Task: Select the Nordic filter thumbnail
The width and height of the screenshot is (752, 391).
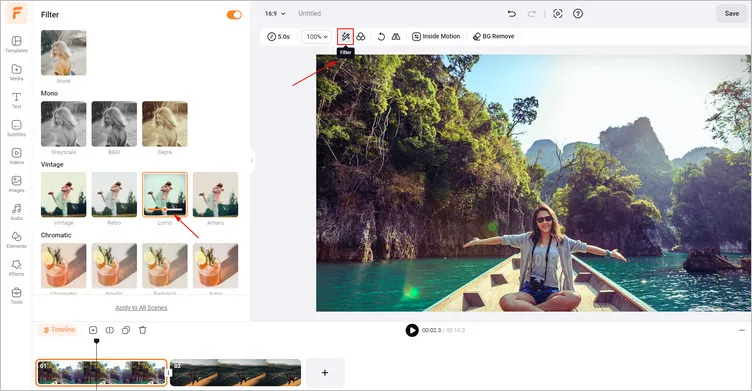Action: coord(114,266)
